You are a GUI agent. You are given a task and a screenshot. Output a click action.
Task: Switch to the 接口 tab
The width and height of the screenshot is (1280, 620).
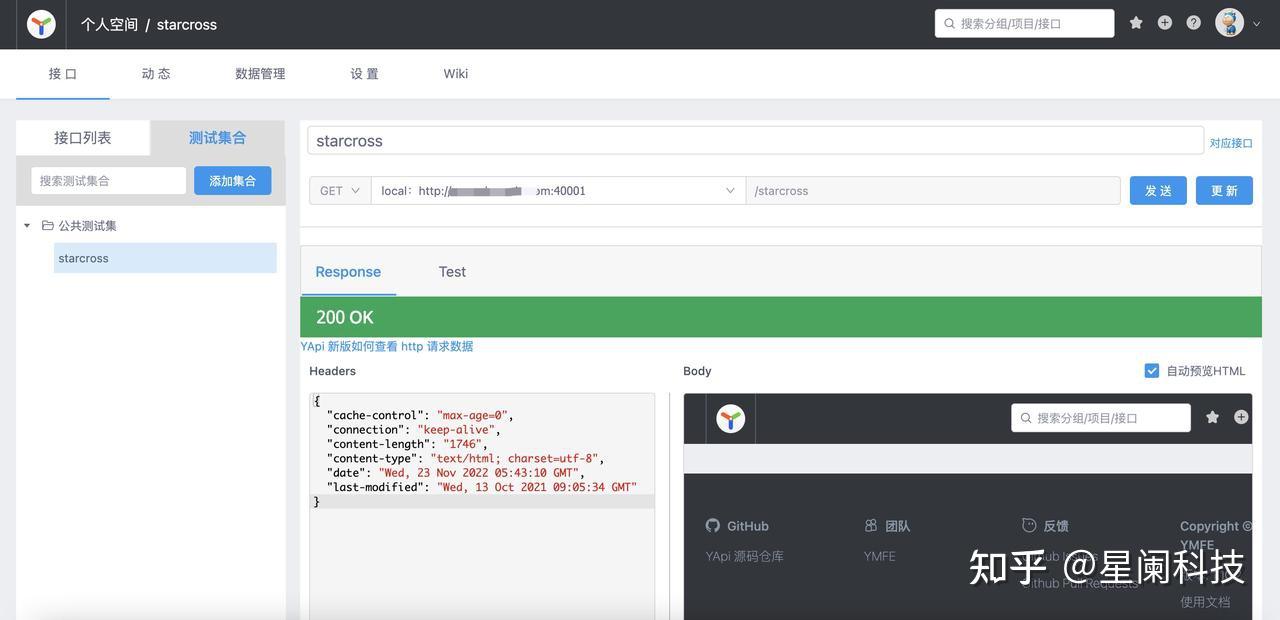pyautogui.click(x=63, y=74)
